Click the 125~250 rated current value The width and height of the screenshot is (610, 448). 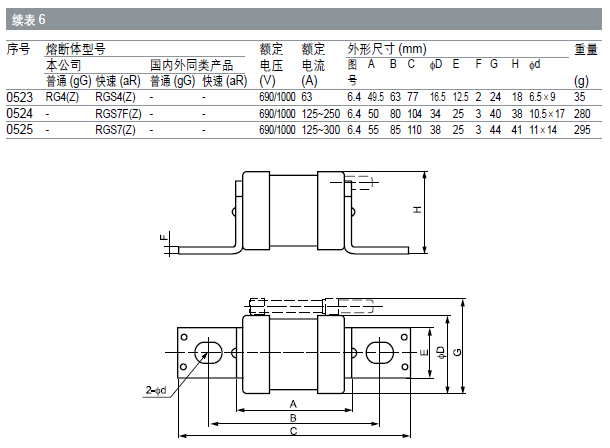tap(320, 114)
